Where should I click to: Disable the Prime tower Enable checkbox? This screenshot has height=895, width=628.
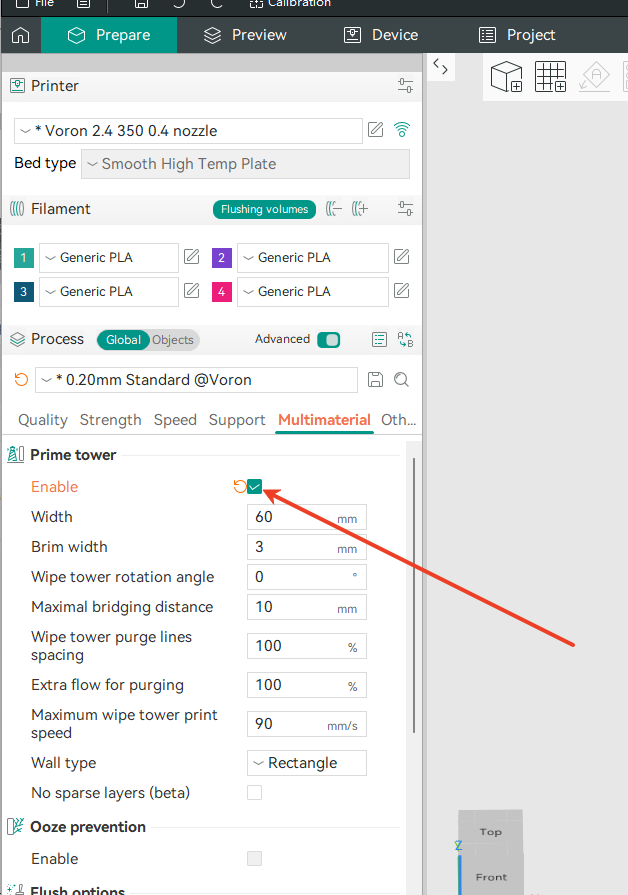255,487
